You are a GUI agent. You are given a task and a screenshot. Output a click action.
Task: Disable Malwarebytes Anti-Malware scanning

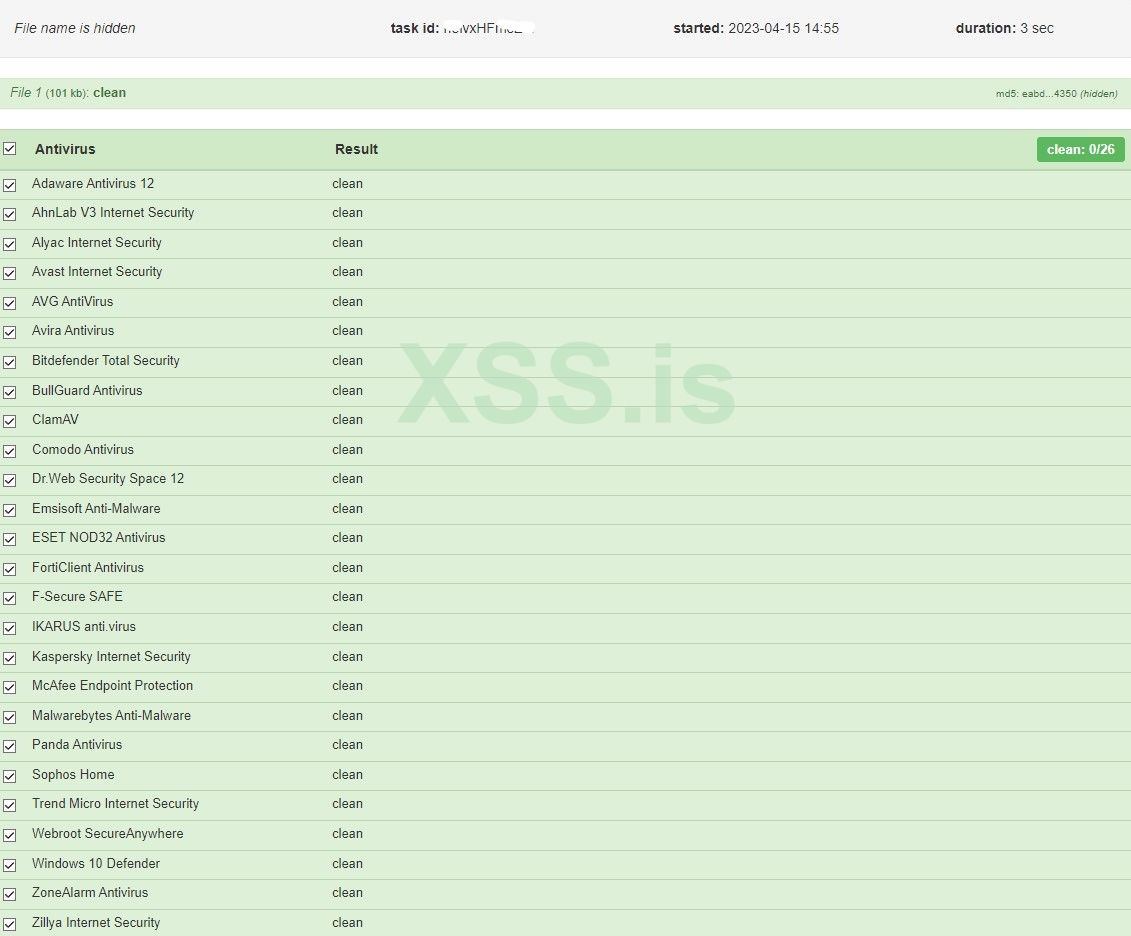[10, 717]
